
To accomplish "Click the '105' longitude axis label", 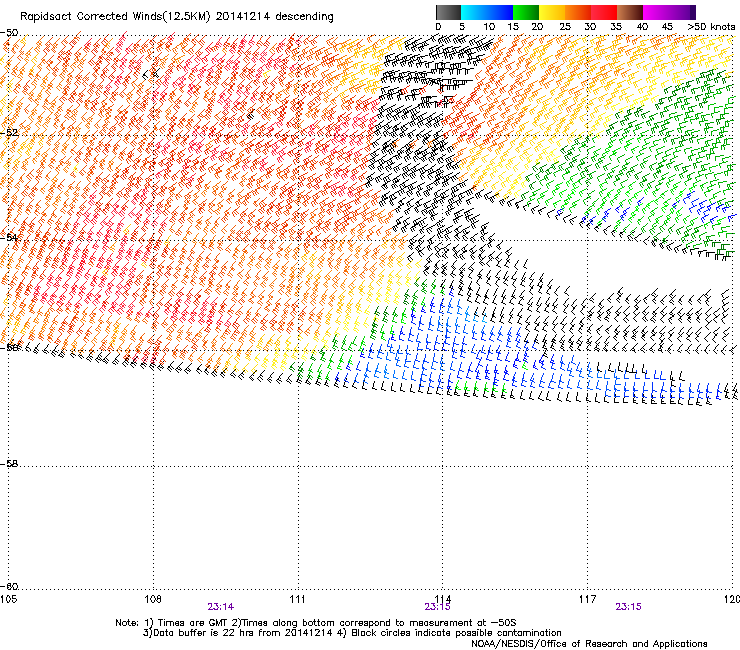I will [8, 599].
